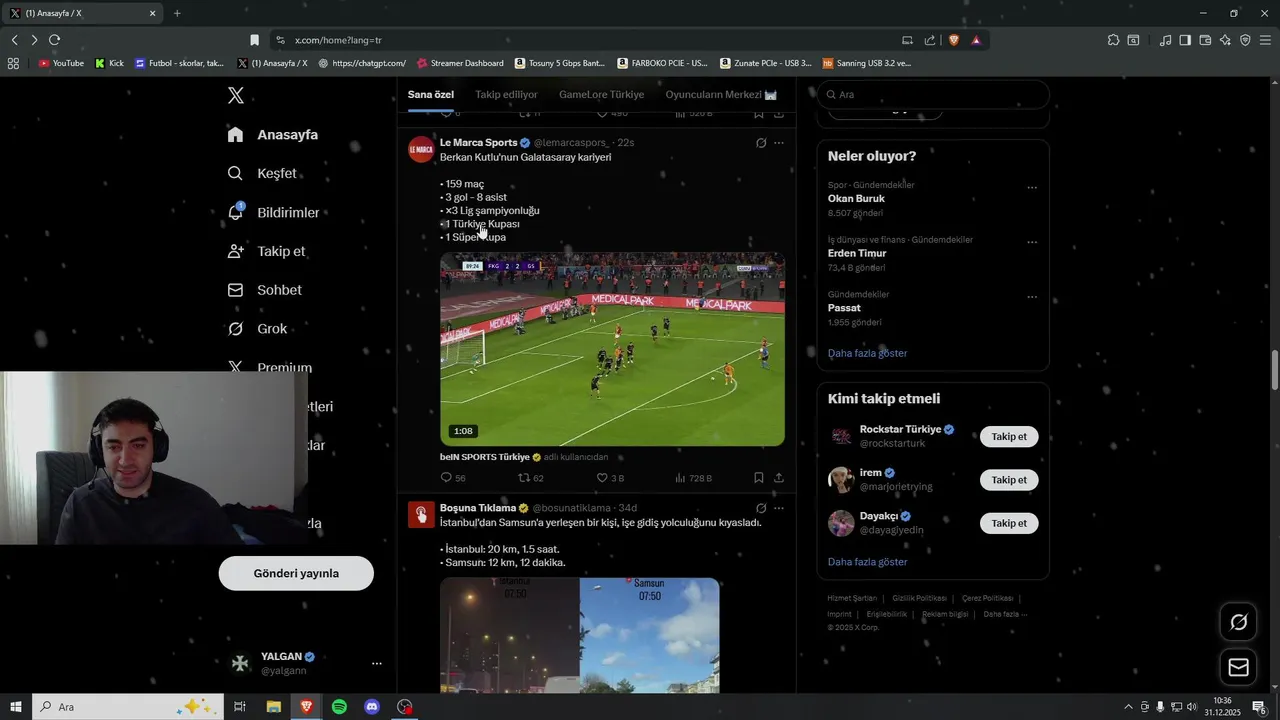Open Sohbet messages

pos(264,290)
